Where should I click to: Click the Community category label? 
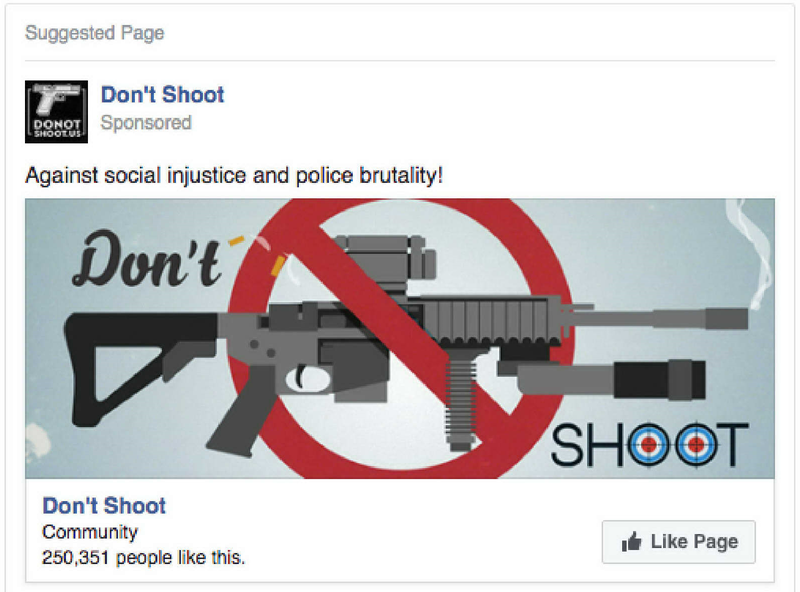point(90,532)
